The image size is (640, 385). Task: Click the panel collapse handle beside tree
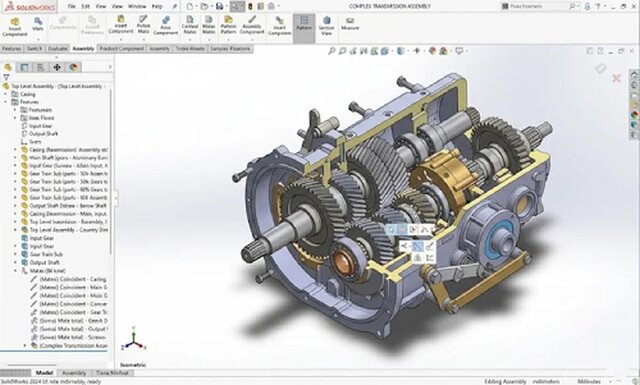pyautogui.click(x=116, y=198)
